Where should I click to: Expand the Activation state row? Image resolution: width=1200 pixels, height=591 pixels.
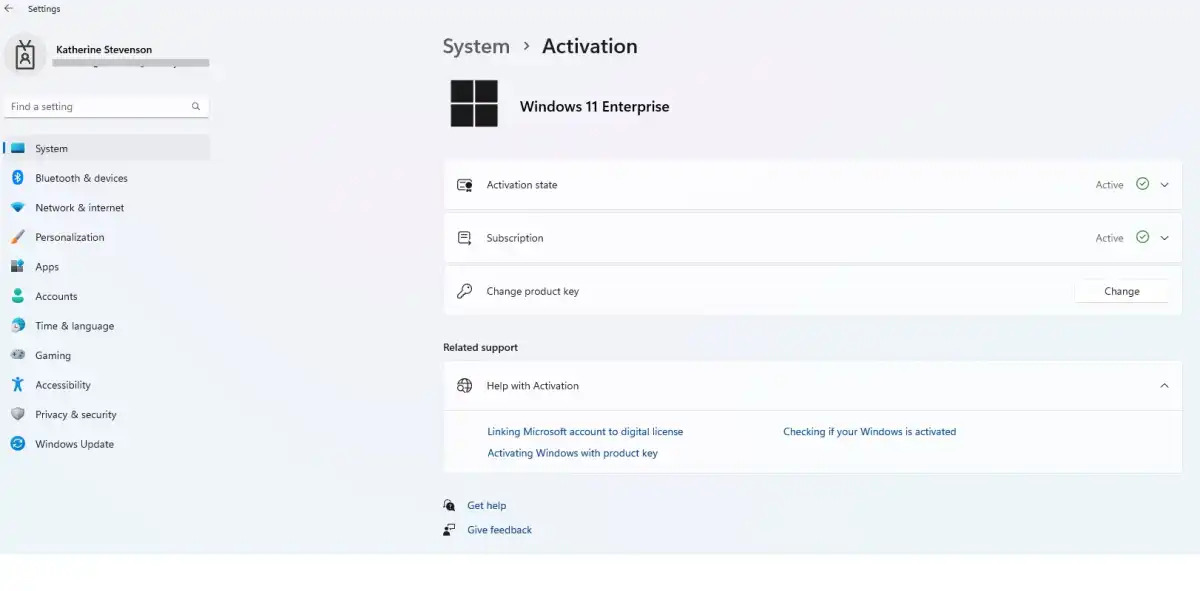(1163, 184)
